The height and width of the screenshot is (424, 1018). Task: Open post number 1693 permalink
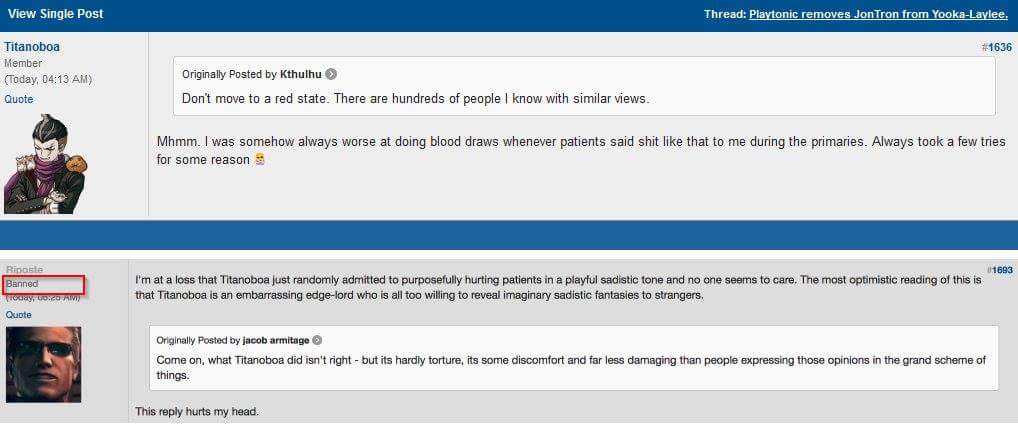click(x=999, y=270)
